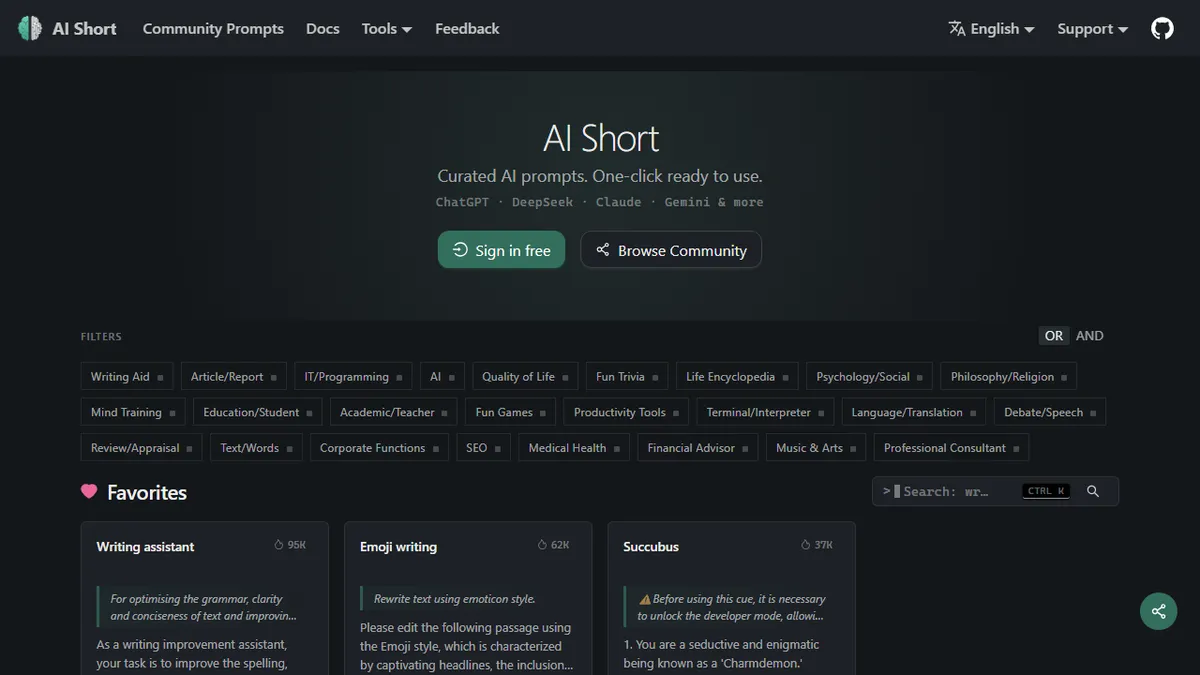Select the AND filter mode

click(x=1090, y=336)
